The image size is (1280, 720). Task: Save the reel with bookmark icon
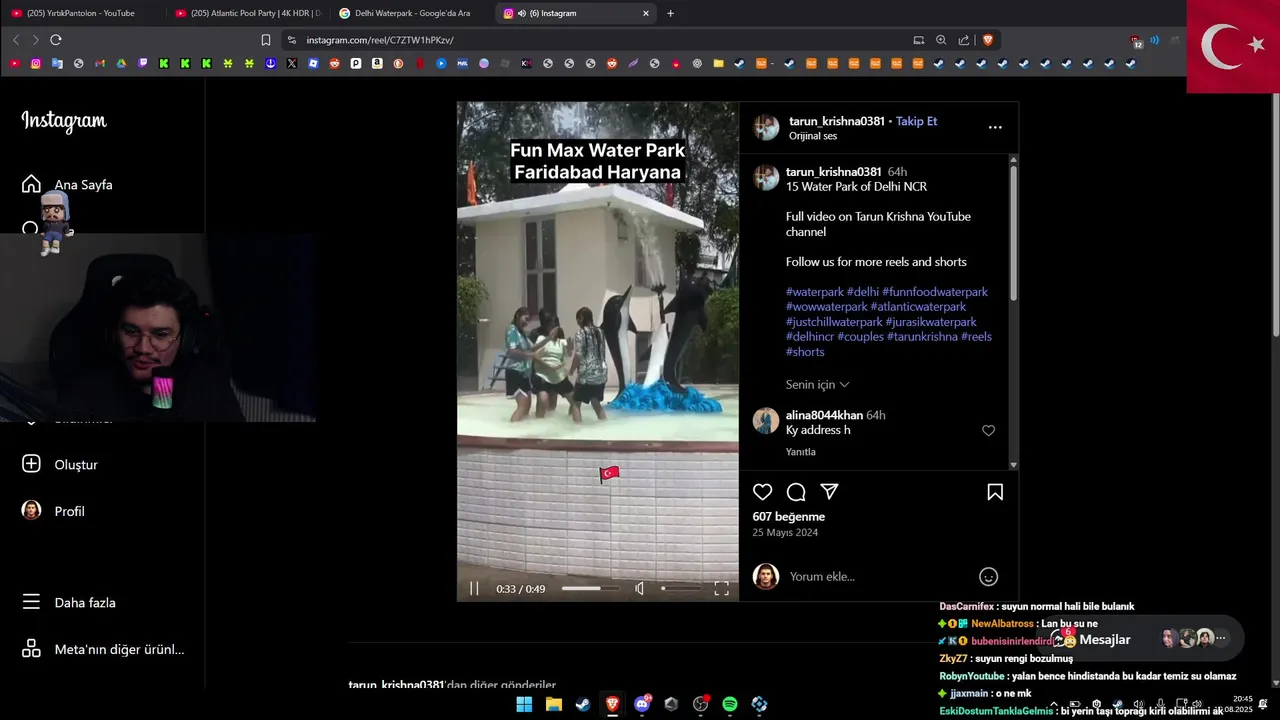pos(995,492)
